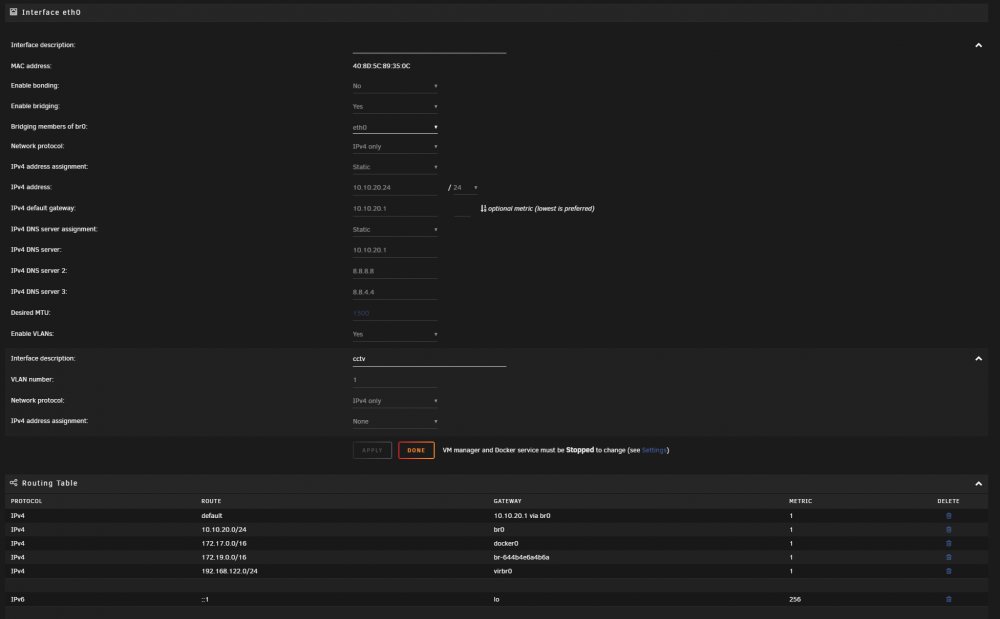Image resolution: width=1000 pixels, height=619 pixels.
Task: Click the '10.10.20.1 via br0' gateway cell
Action: click(x=522, y=516)
